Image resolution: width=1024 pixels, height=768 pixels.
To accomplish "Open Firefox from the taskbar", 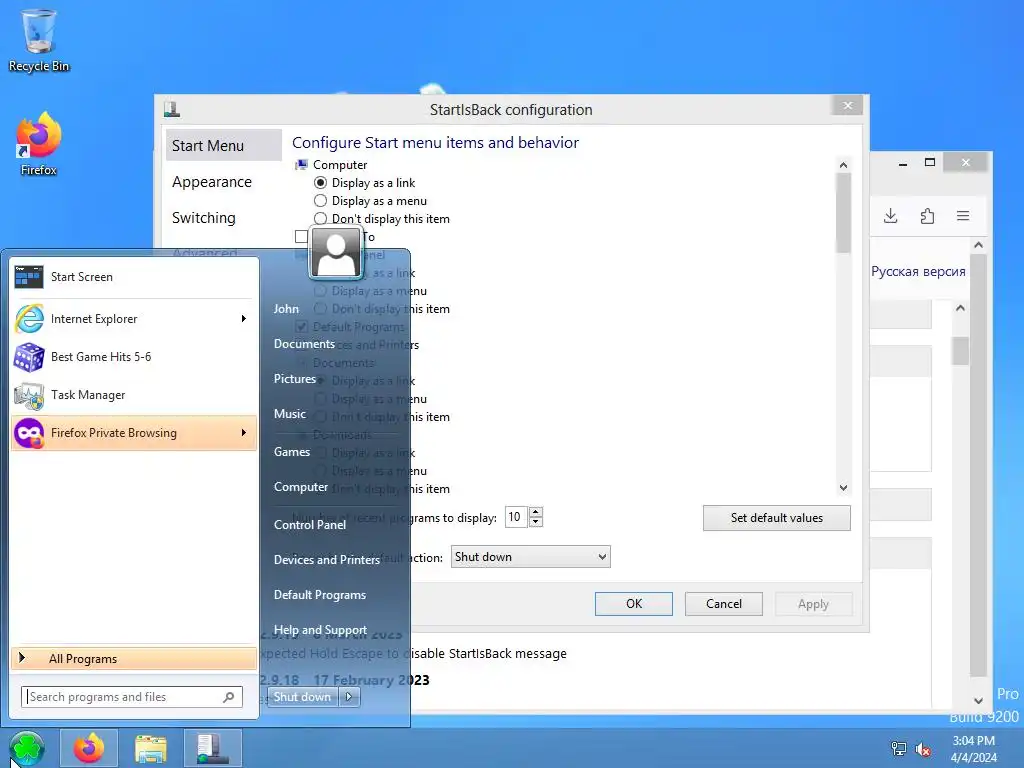I will (x=89, y=748).
